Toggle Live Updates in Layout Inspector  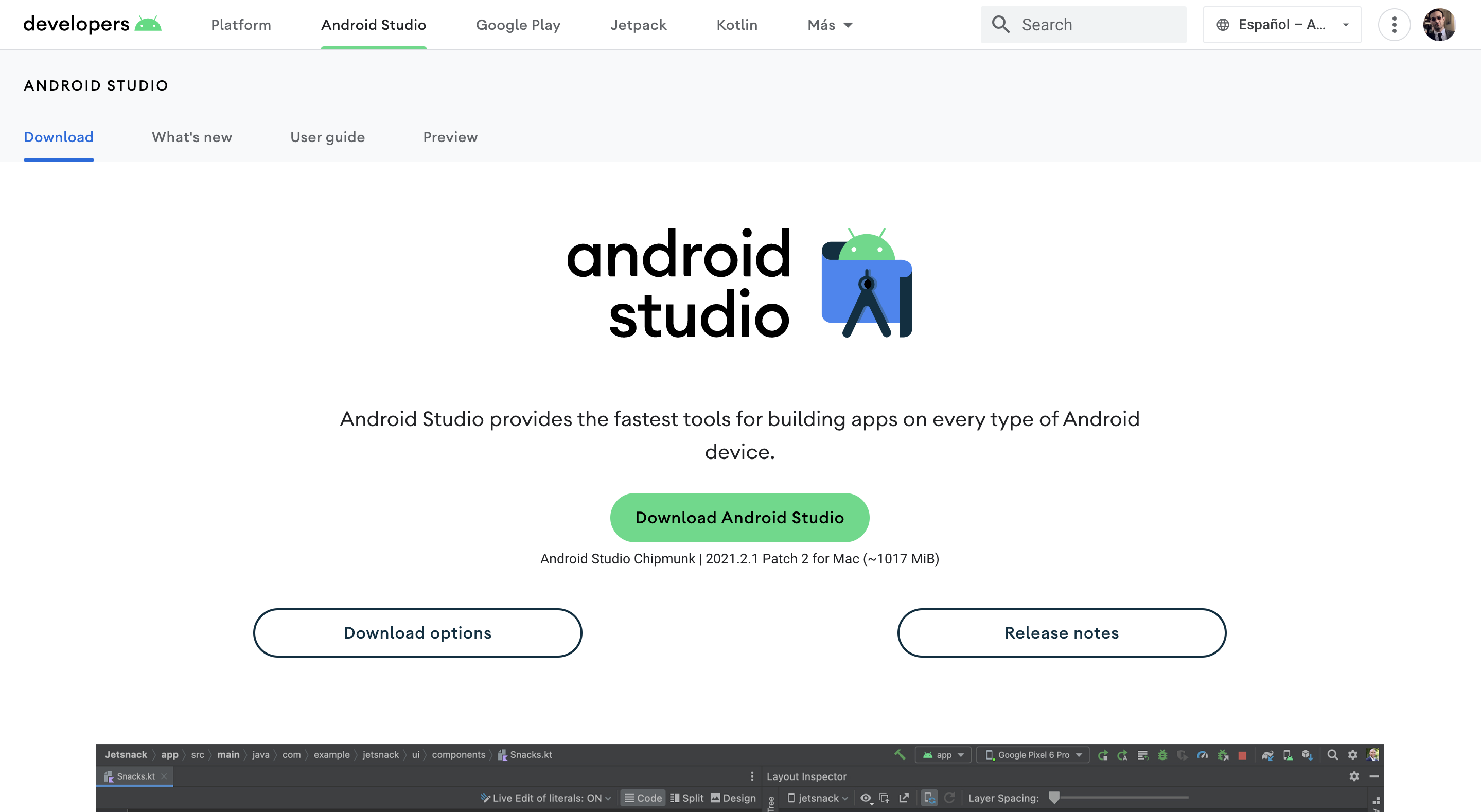(929, 798)
